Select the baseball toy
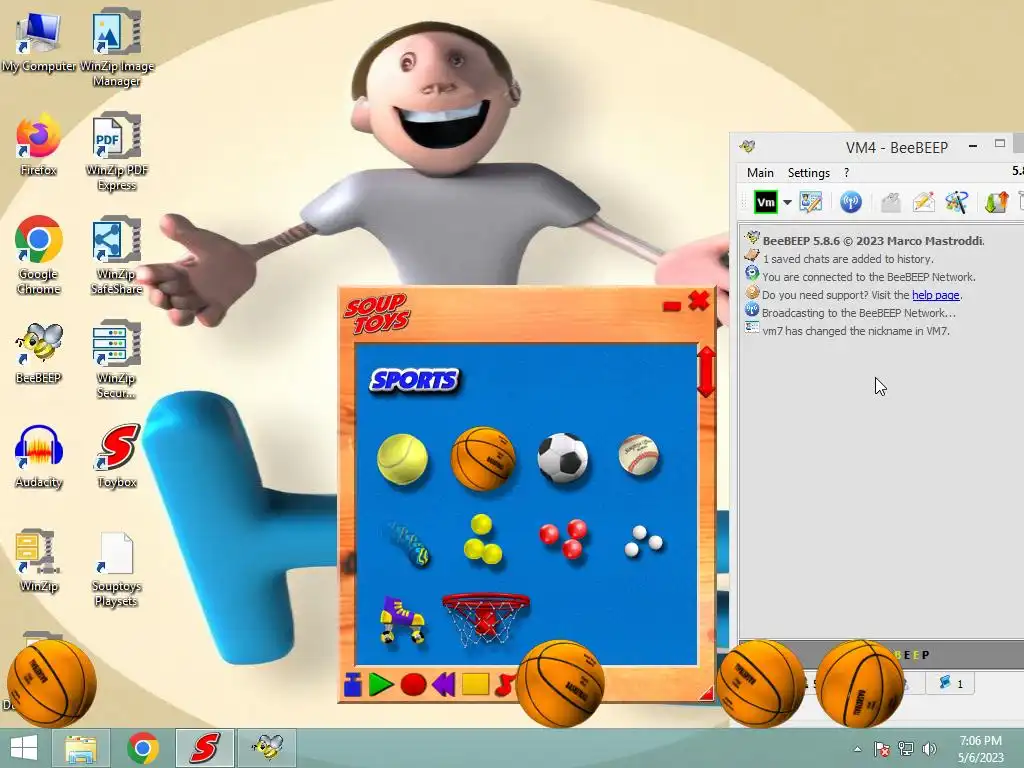The width and height of the screenshot is (1024, 768). (639, 455)
